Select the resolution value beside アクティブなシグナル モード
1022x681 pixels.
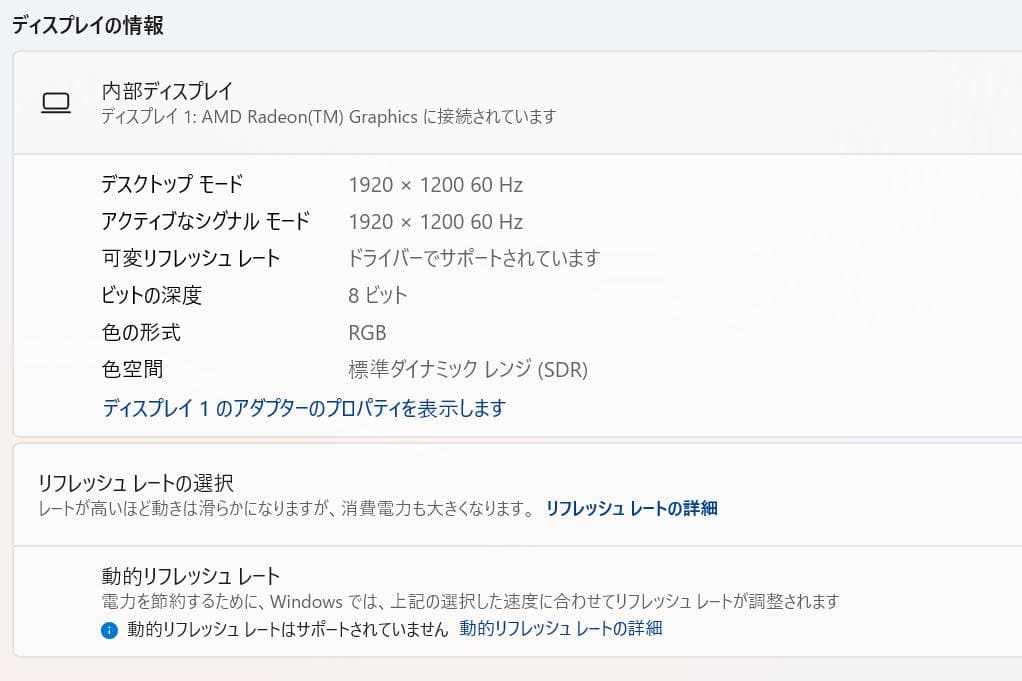pos(435,222)
